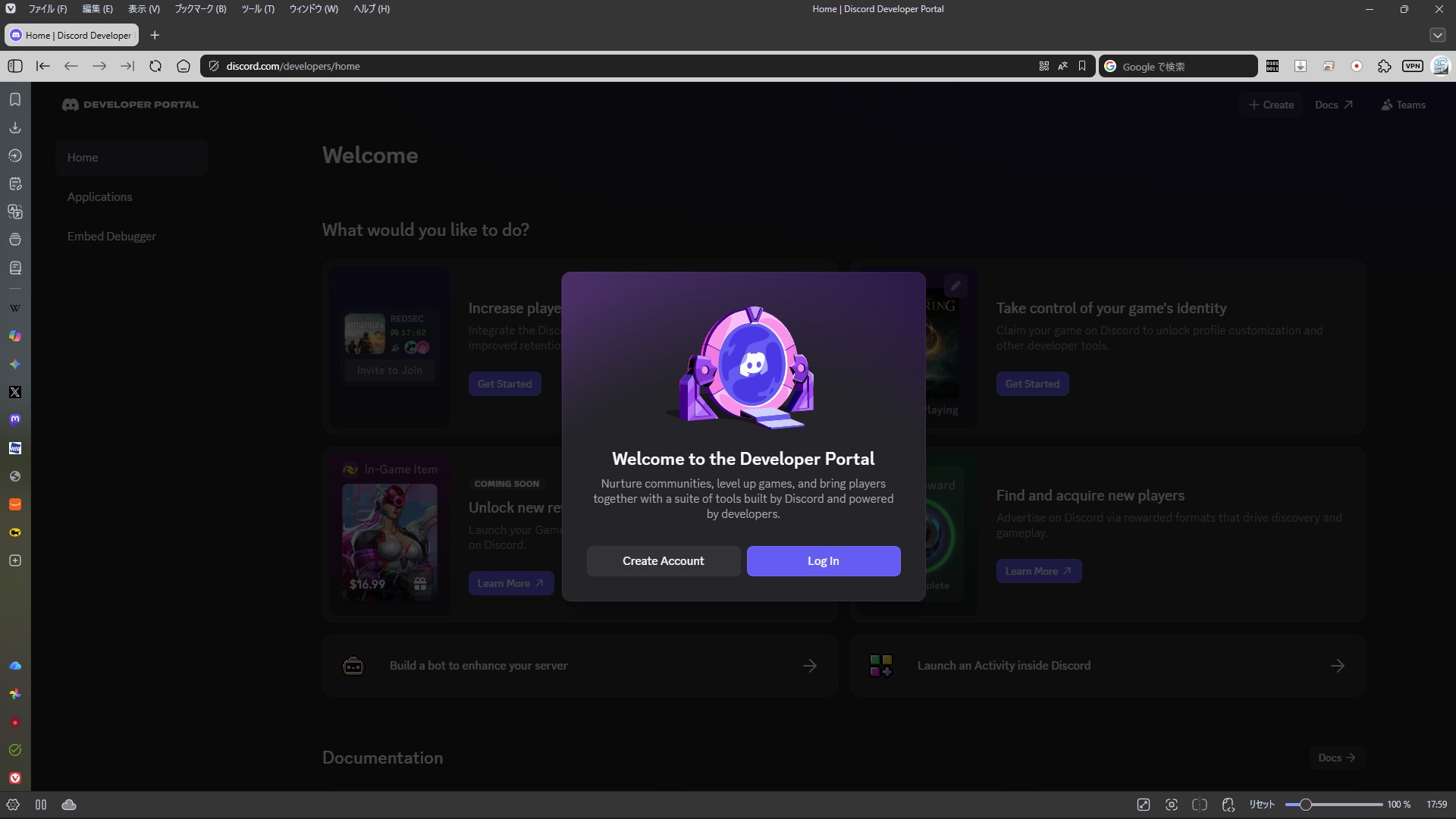Open the Bookmarks panel in the sidebar
The image size is (1456, 819).
pos(15,99)
